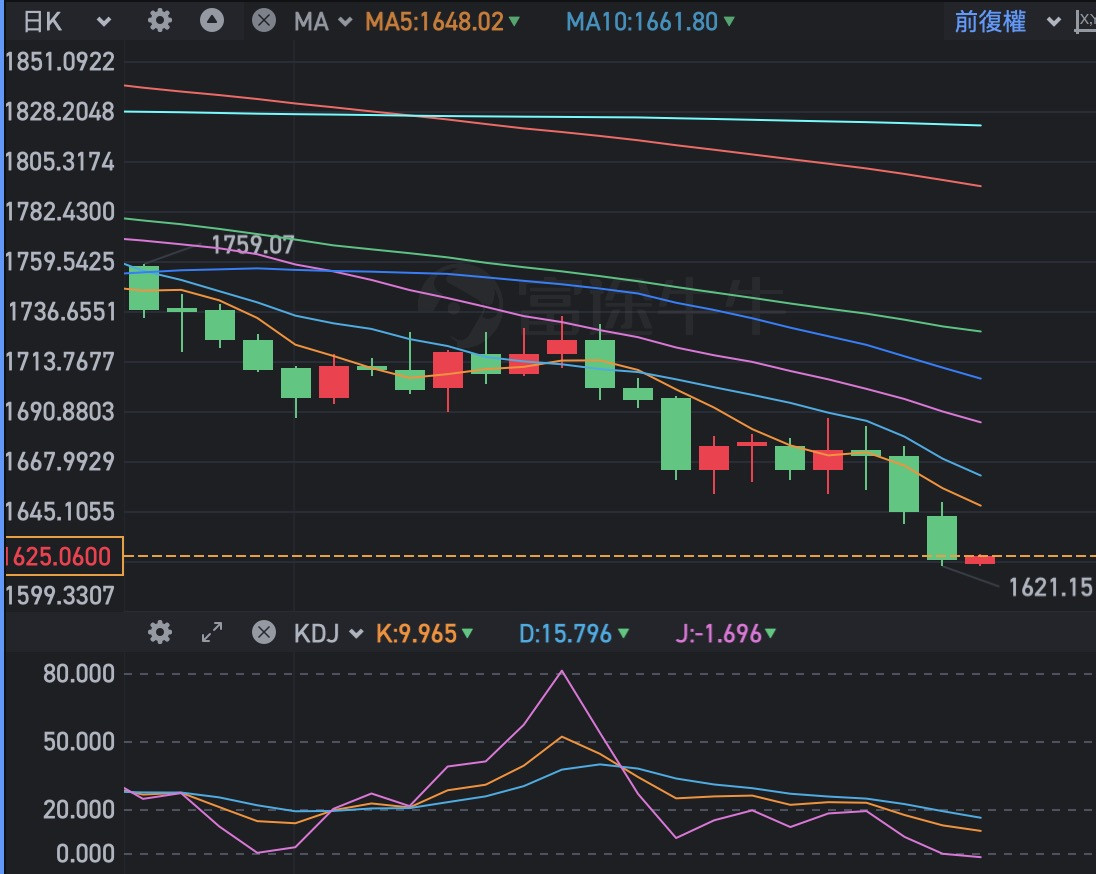Open MA indicator settings gear
Screen dimensions: 1096x874
click(159, 21)
